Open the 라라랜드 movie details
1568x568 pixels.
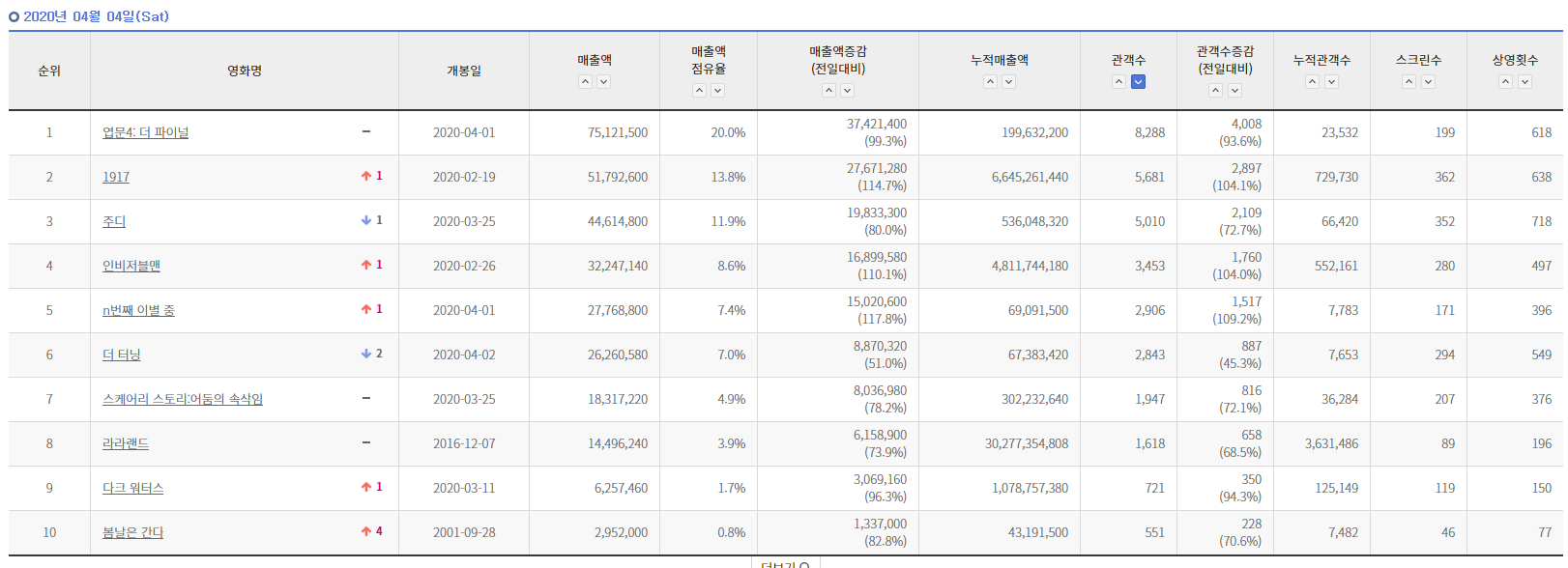(x=126, y=443)
